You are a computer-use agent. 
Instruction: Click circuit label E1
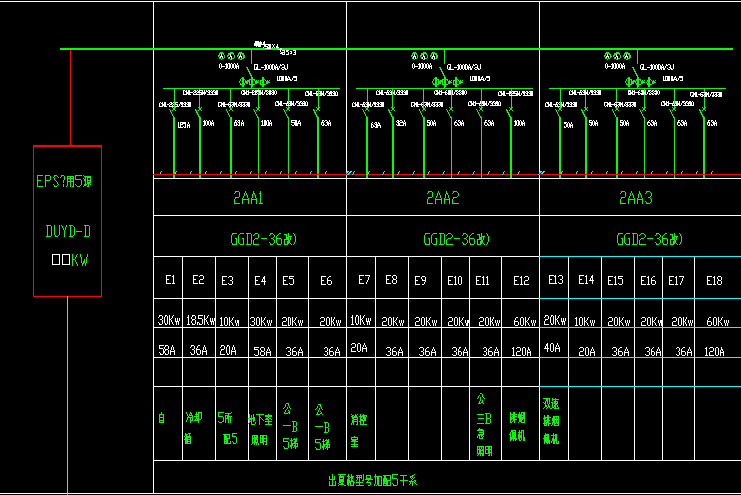[x=170, y=280]
